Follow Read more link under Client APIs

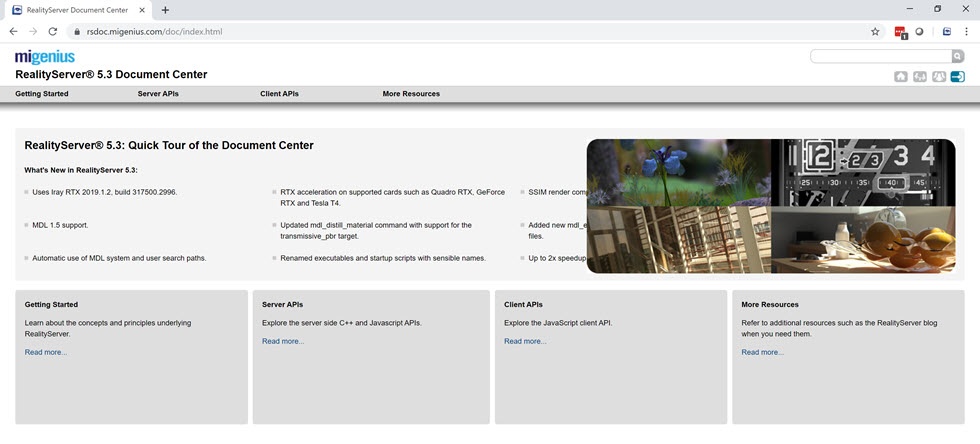[525, 341]
